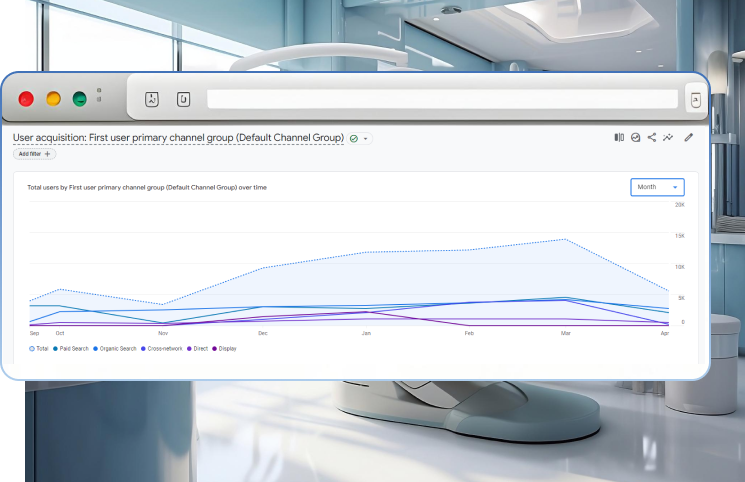Screen dimensions: 745x482
Task: Click the browser address bar
Action: coord(442,99)
